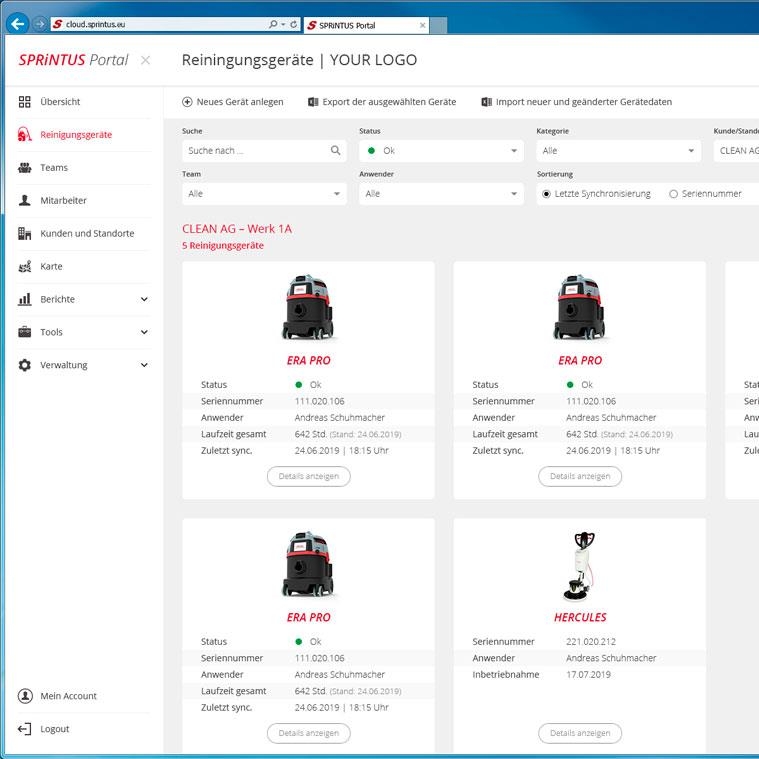
Task: Close the sidebar with the X icon
Action: click(145, 60)
